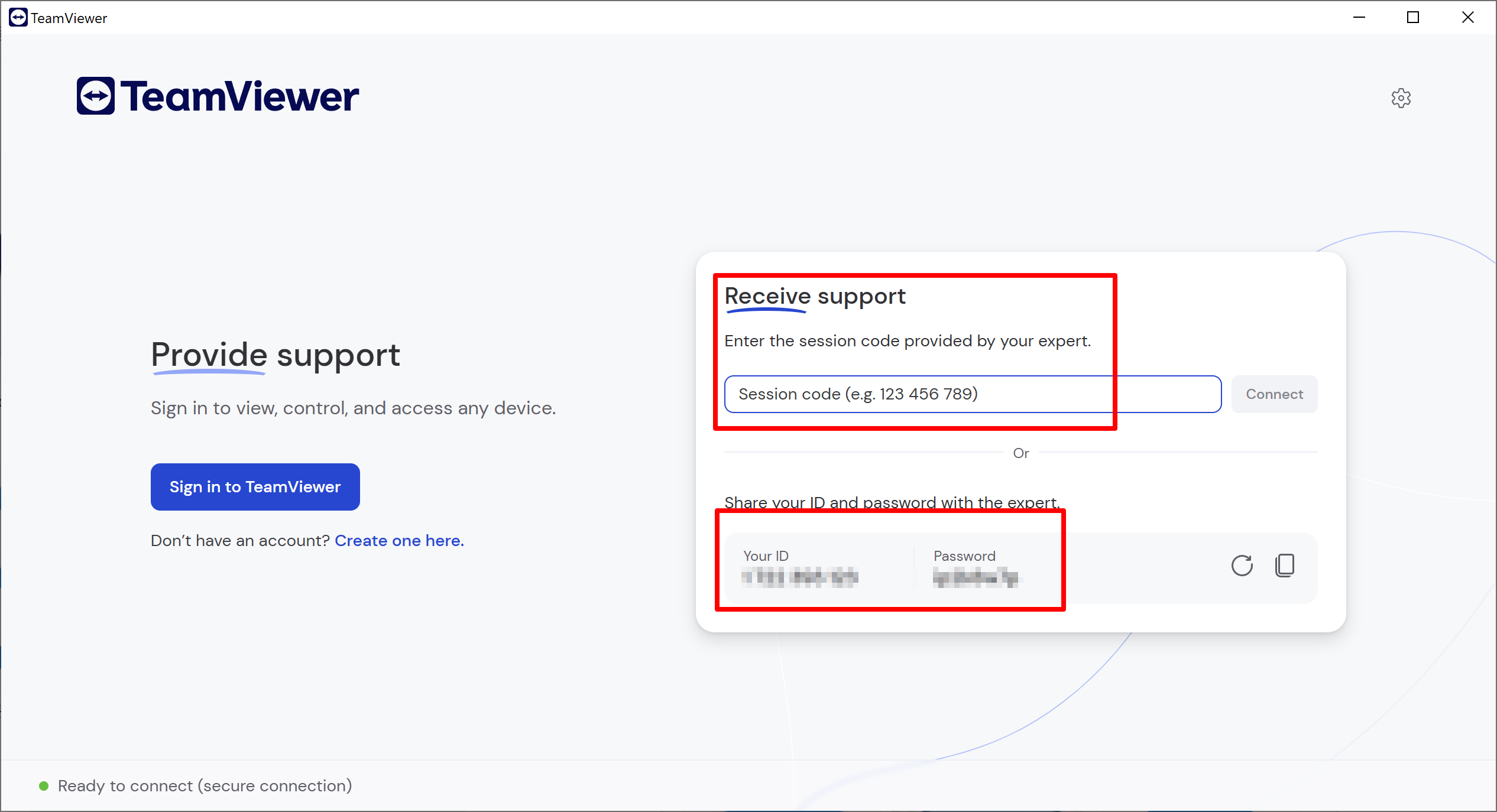The height and width of the screenshot is (812, 1497).
Task: Click the blurred Your ID value
Action: coord(799,577)
